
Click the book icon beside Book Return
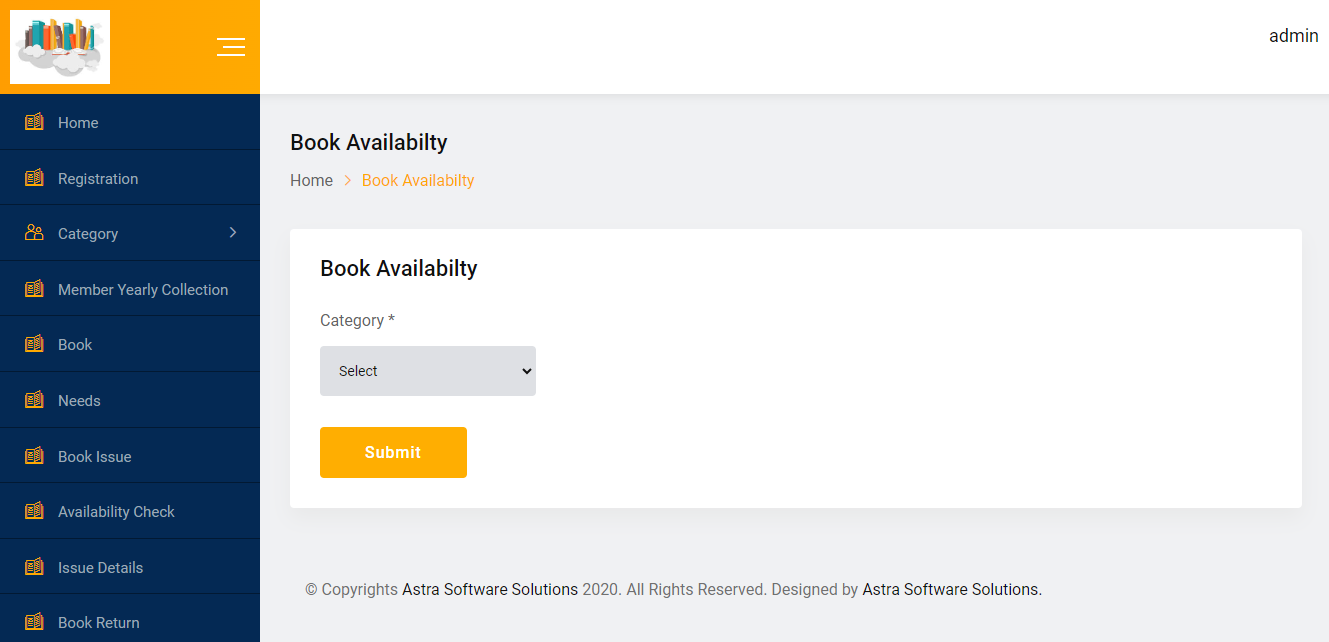(34, 622)
